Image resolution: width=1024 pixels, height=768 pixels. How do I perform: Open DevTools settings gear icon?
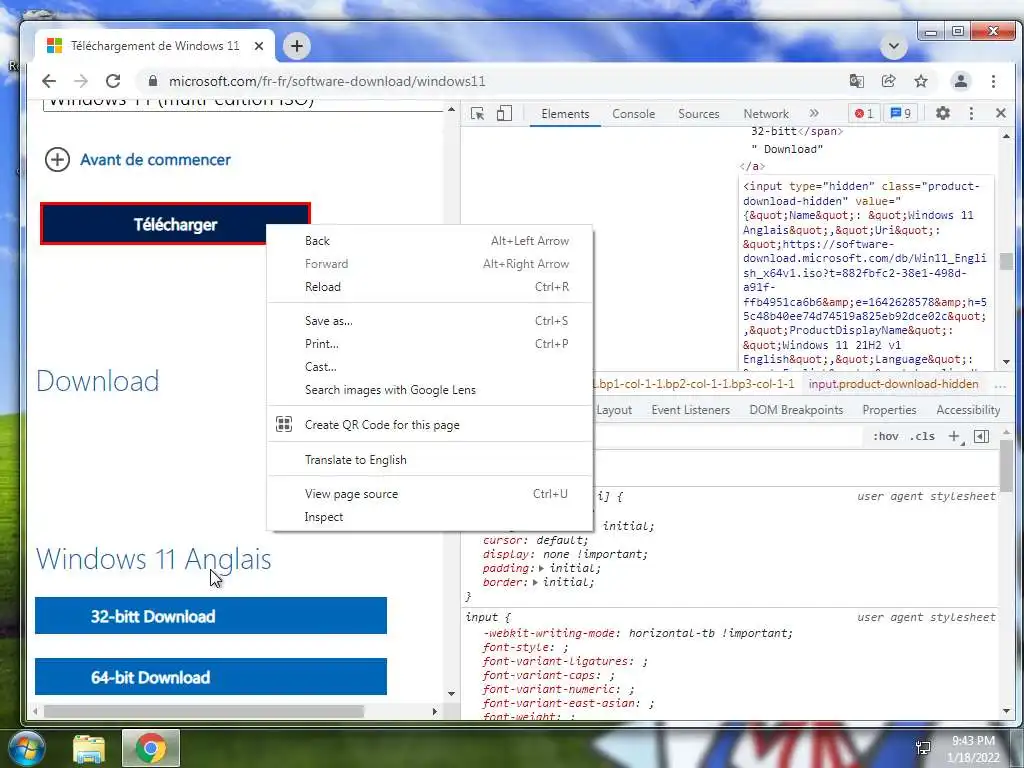coord(942,113)
